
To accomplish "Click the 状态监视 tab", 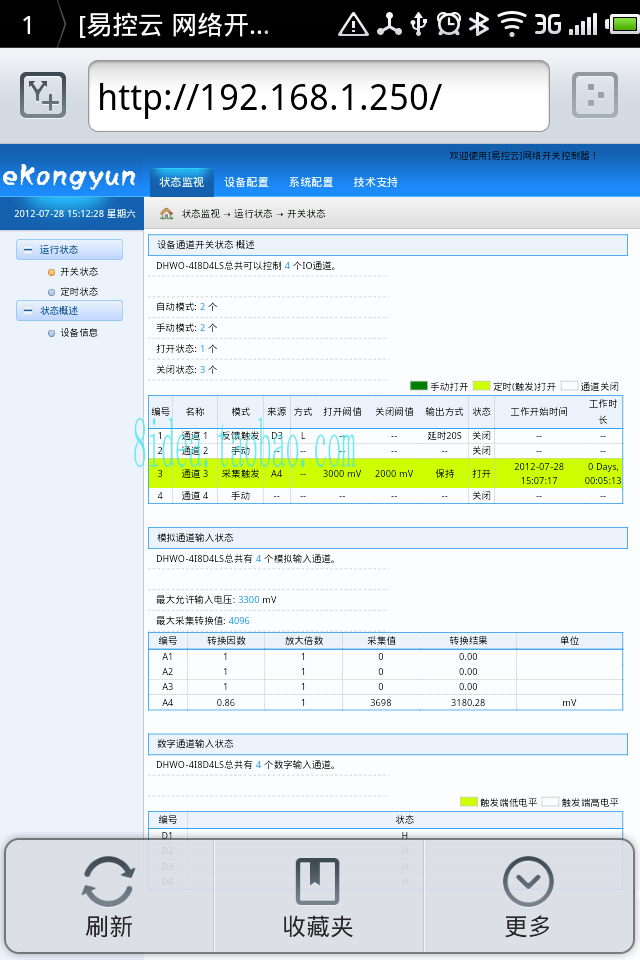I will pos(182,182).
